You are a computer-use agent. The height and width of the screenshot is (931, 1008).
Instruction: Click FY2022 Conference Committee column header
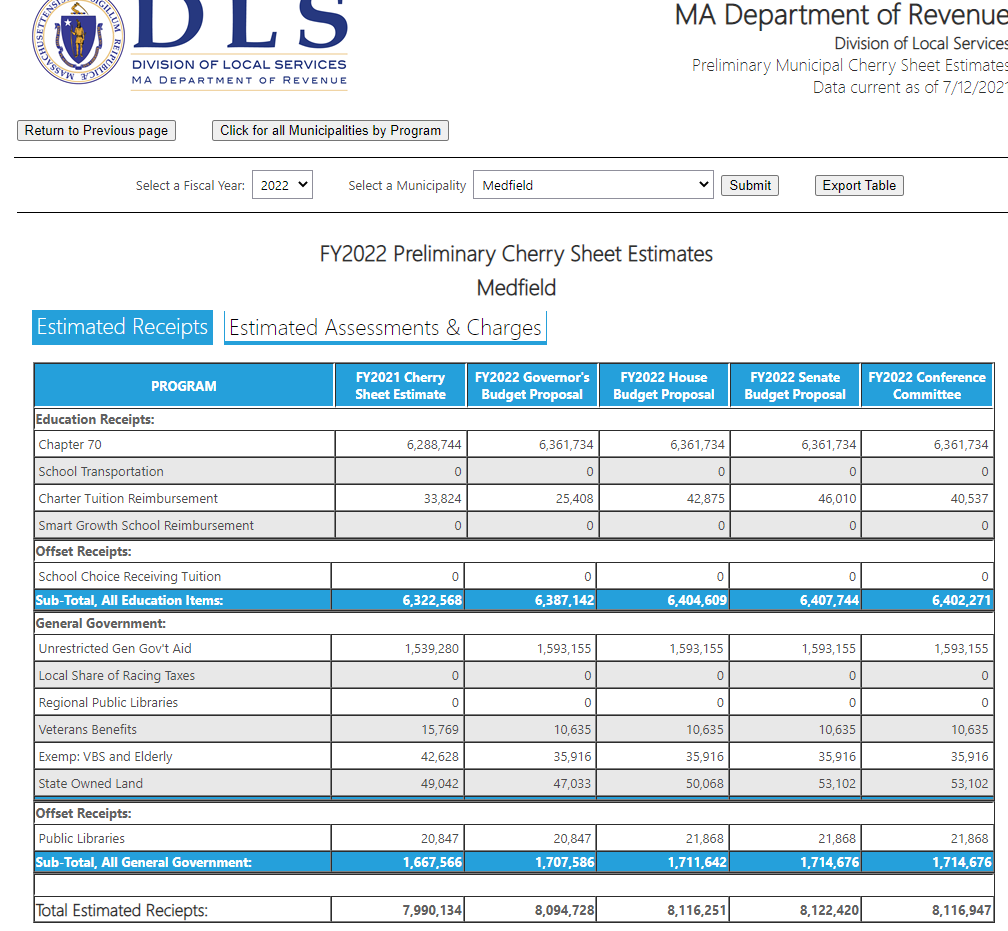tap(926, 386)
